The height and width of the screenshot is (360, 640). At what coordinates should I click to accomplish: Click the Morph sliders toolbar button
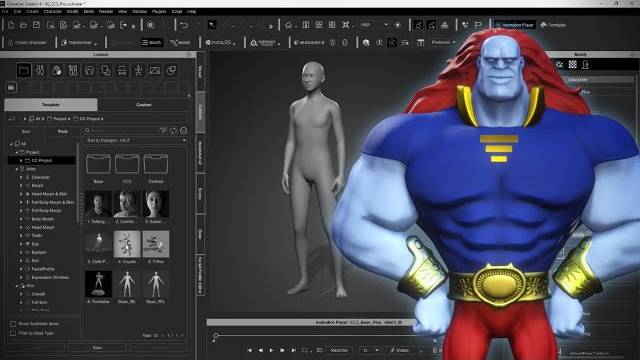coord(152,42)
